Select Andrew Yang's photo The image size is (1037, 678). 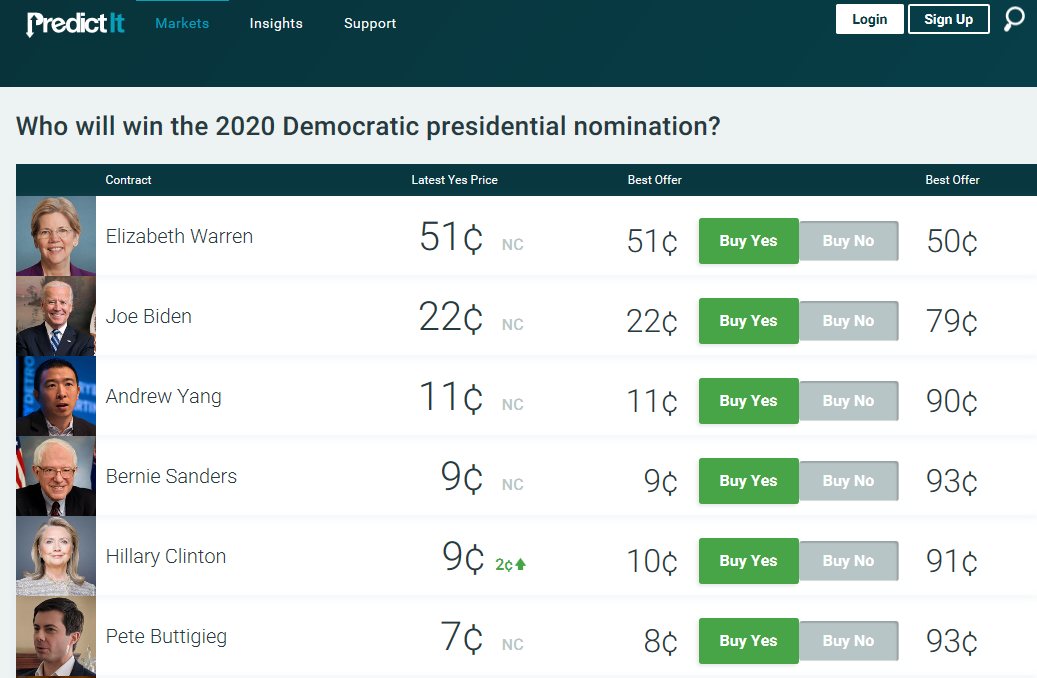56,396
